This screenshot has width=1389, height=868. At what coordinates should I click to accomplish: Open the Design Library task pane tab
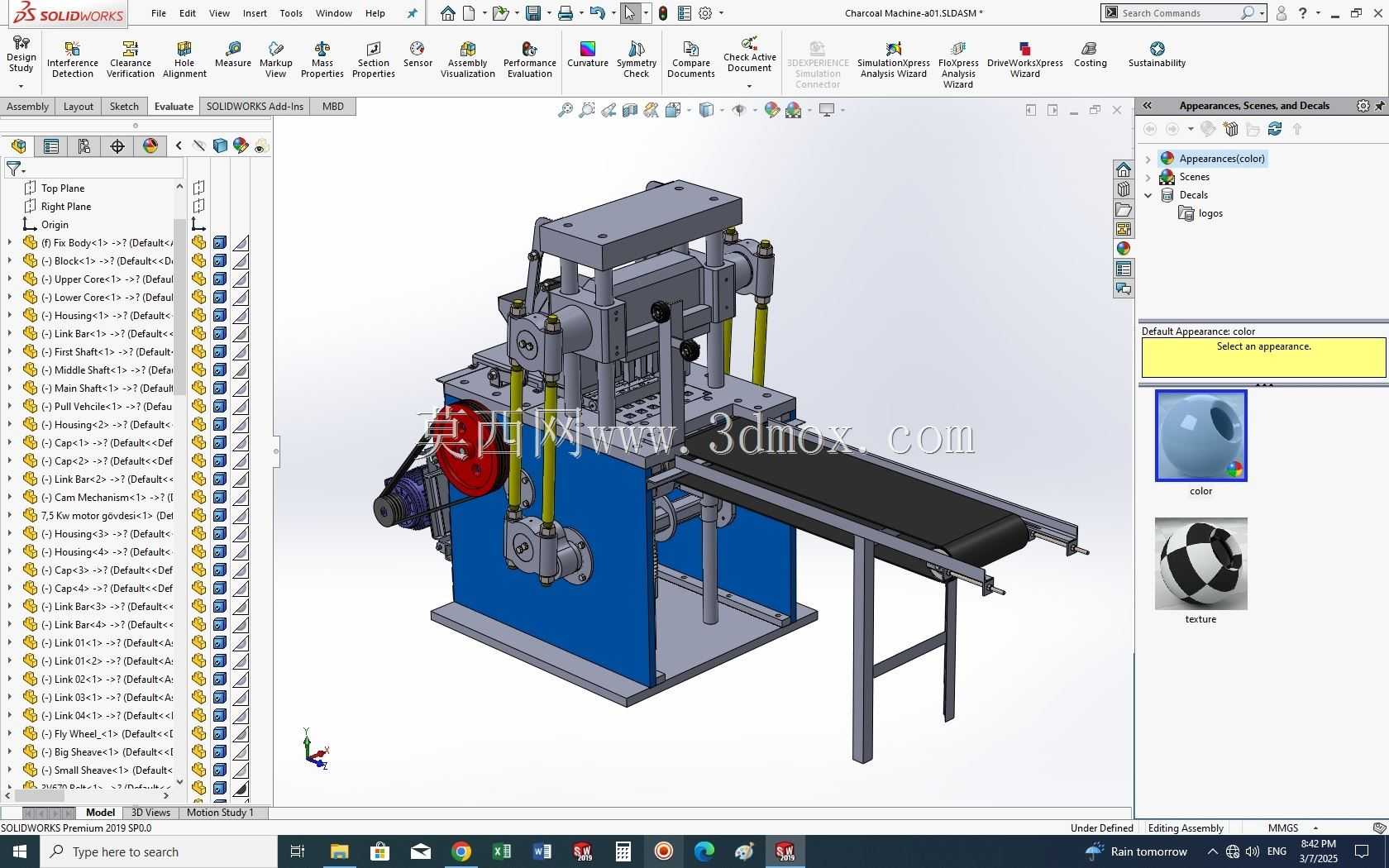tap(1124, 189)
